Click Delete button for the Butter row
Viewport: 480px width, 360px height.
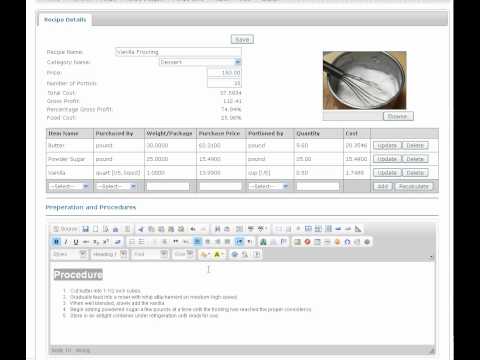tap(415, 146)
